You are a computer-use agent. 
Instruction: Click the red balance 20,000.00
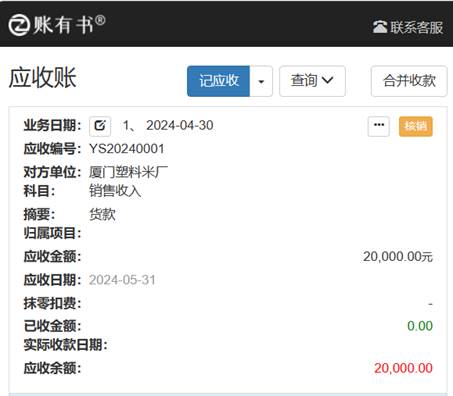[x=403, y=368]
